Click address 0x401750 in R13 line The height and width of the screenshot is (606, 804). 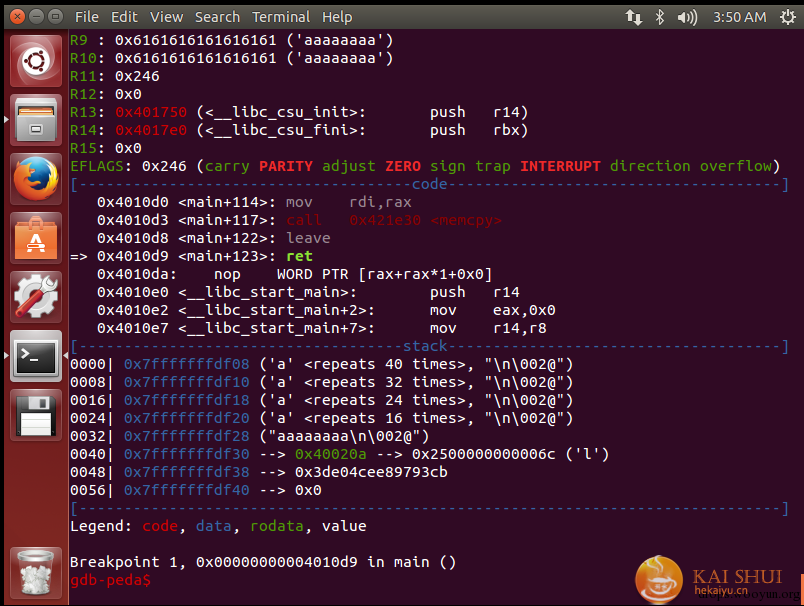151,112
